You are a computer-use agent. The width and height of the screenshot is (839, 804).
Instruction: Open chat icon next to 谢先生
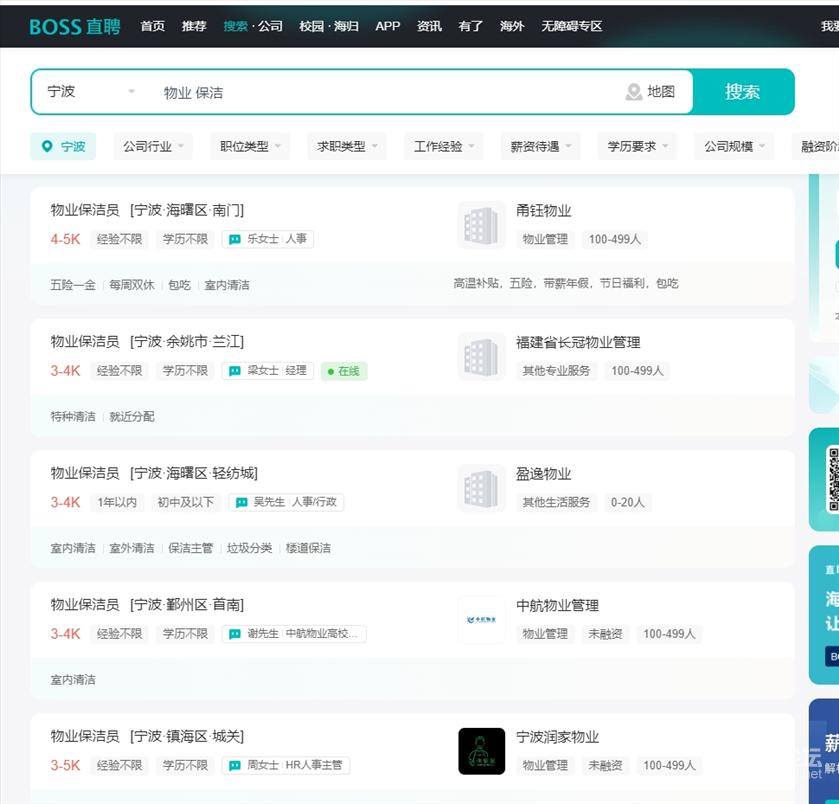click(x=234, y=634)
